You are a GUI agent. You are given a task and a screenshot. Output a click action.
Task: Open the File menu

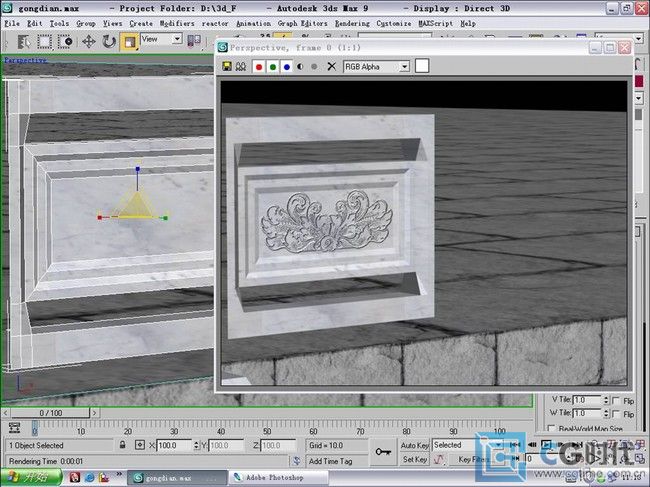(12, 24)
